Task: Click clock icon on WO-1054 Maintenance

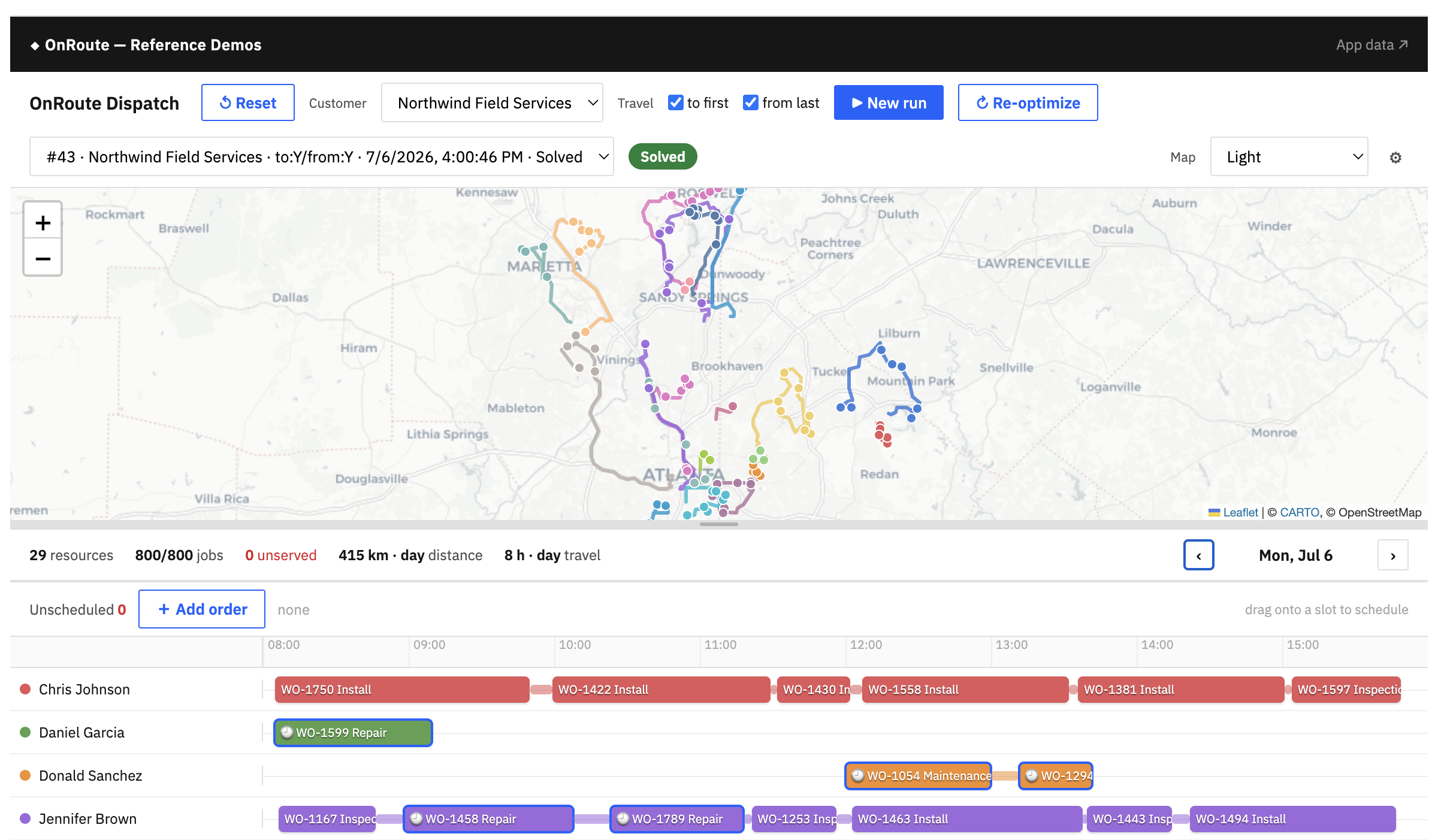Action: [x=858, y=775]
